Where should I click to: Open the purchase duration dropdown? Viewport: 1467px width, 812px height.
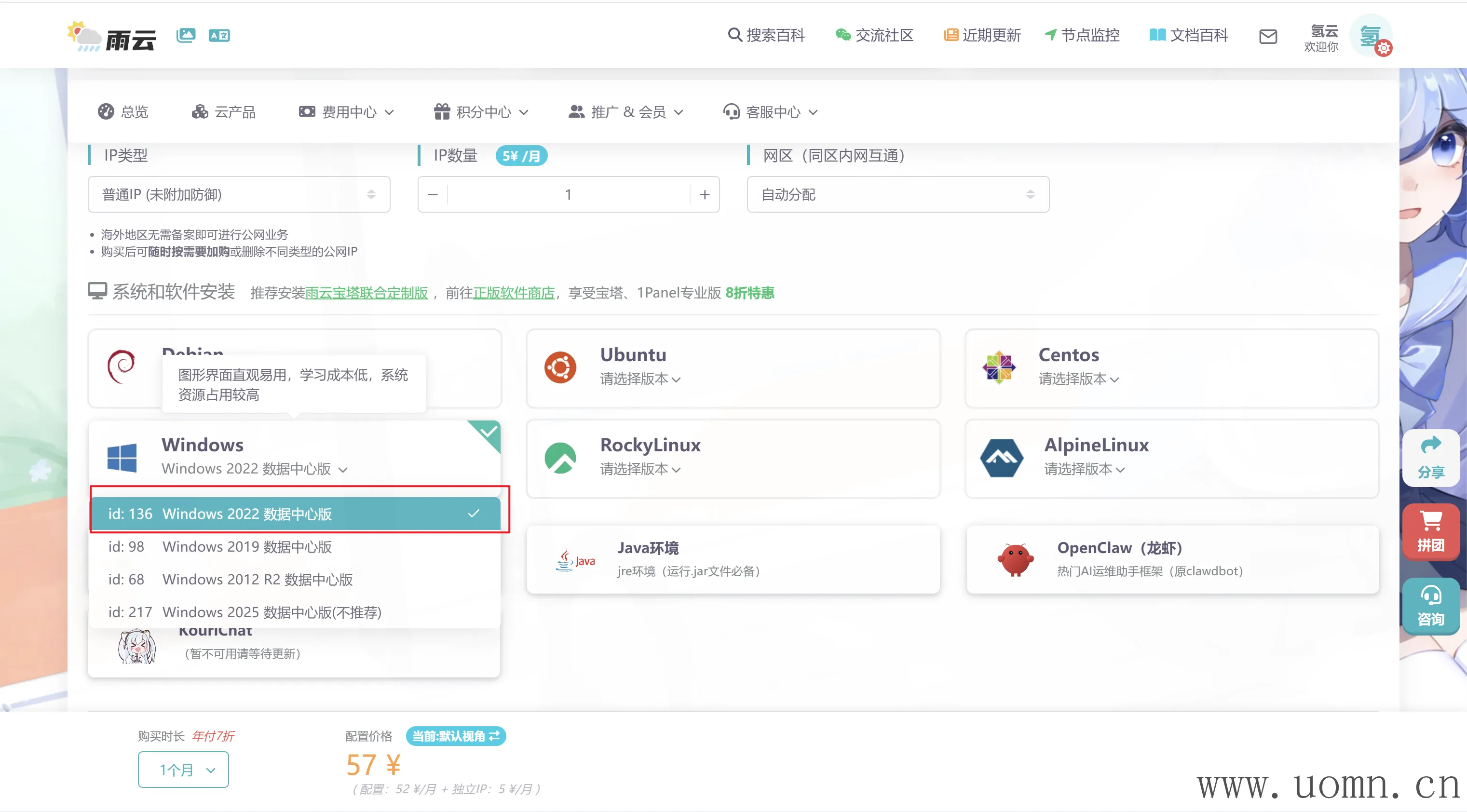(x=183, y=770)
